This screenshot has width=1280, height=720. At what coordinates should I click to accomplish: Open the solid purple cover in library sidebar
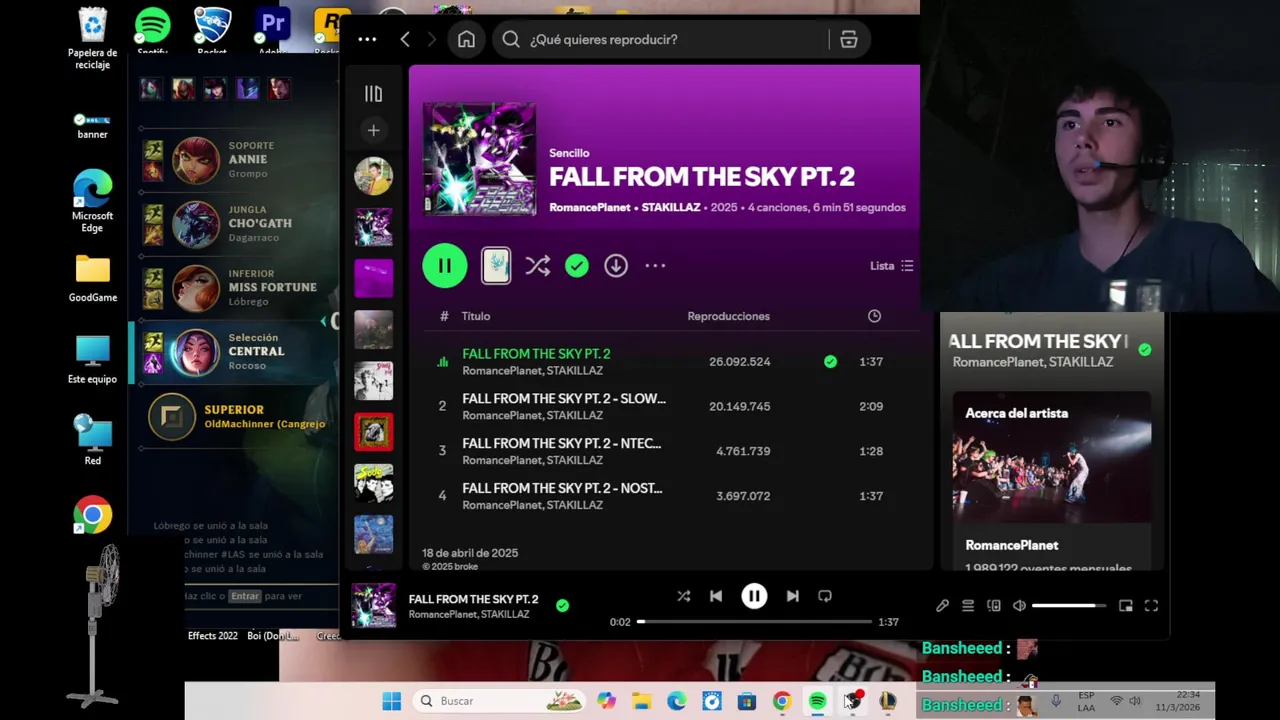373,278
